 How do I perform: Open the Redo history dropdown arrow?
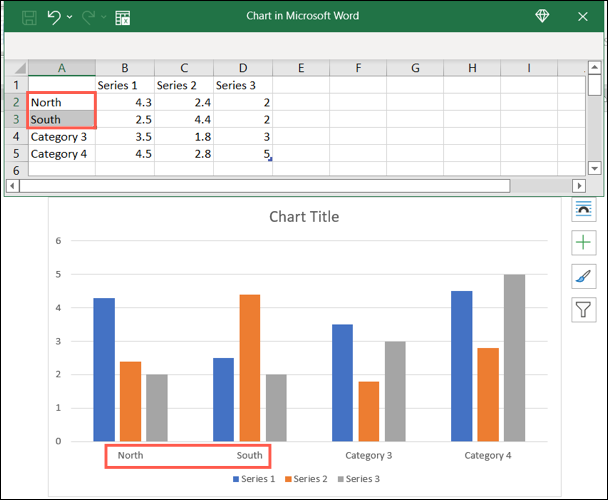pyautogui.click(x=104, y=17)
